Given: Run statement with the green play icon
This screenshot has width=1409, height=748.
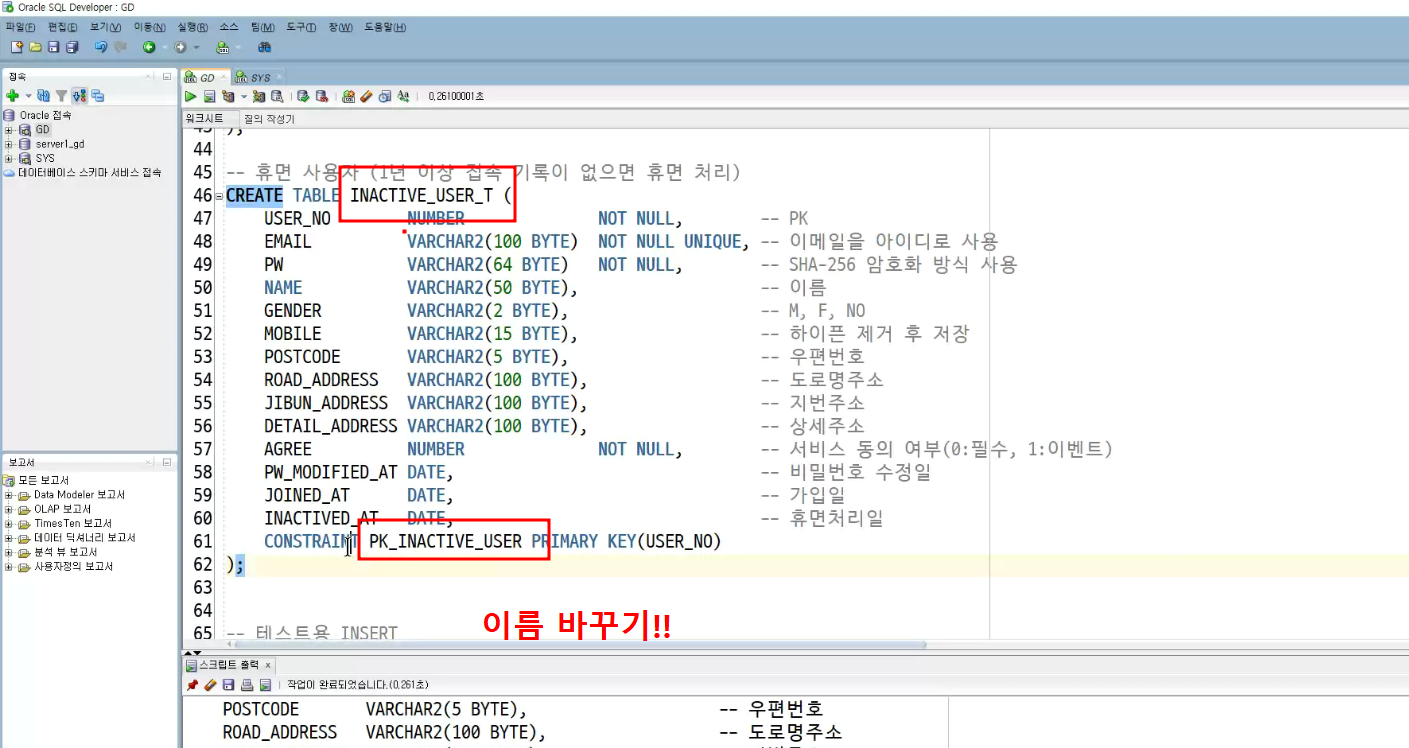Looking at the screenshot, I should (x=190, y=97).
